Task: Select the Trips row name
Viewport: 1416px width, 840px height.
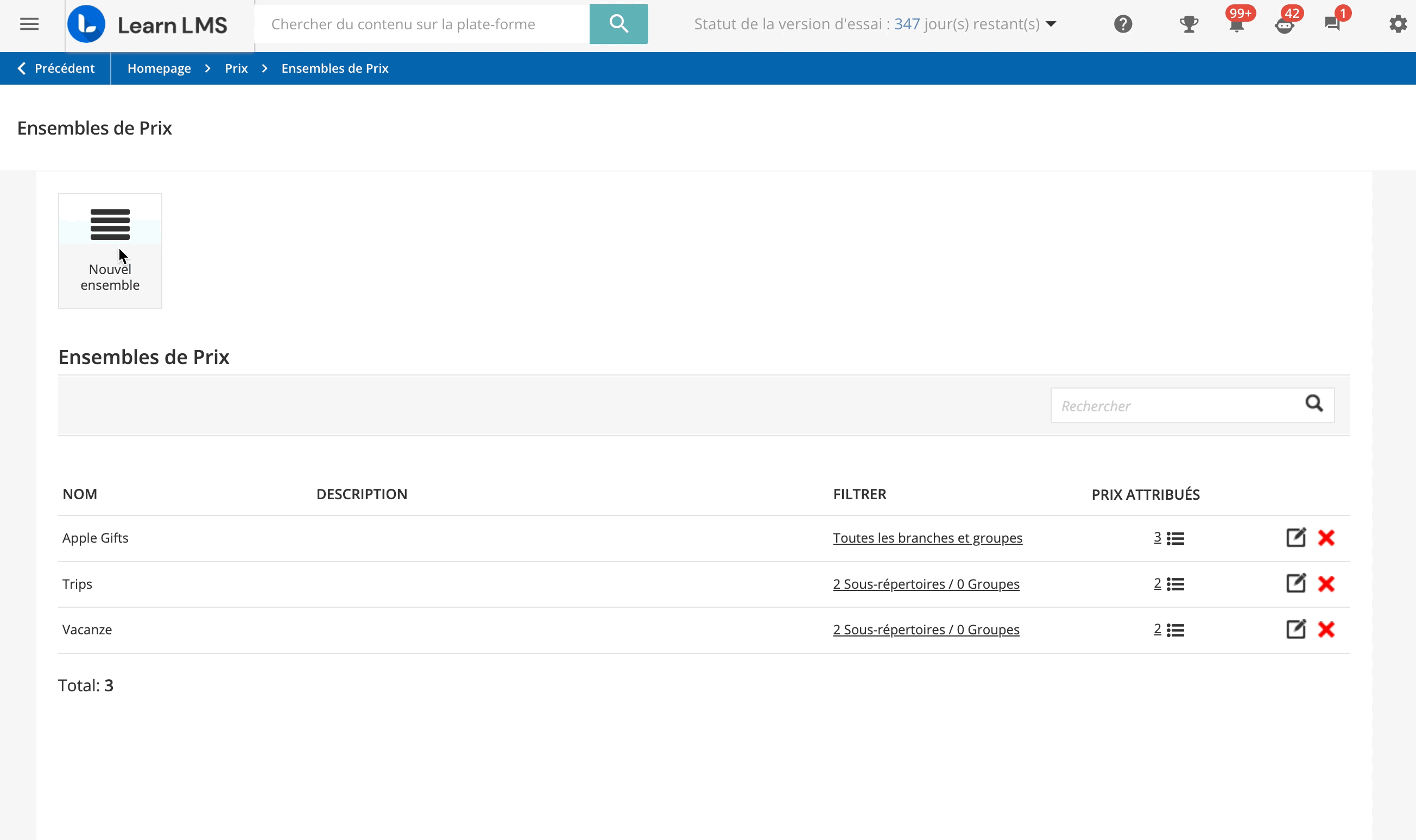Action: coord(77,583)
